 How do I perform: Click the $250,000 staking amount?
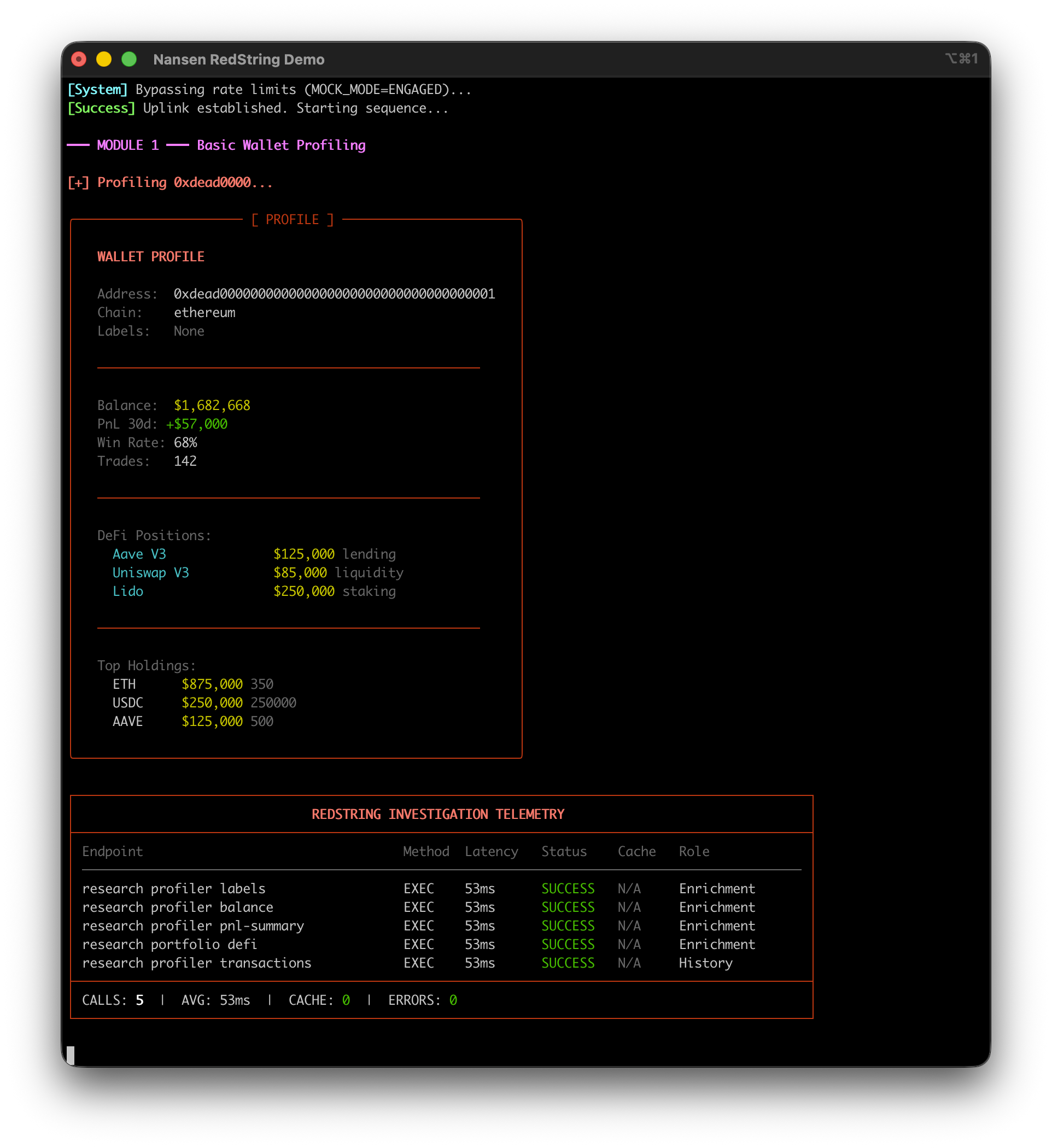point(303,591)
